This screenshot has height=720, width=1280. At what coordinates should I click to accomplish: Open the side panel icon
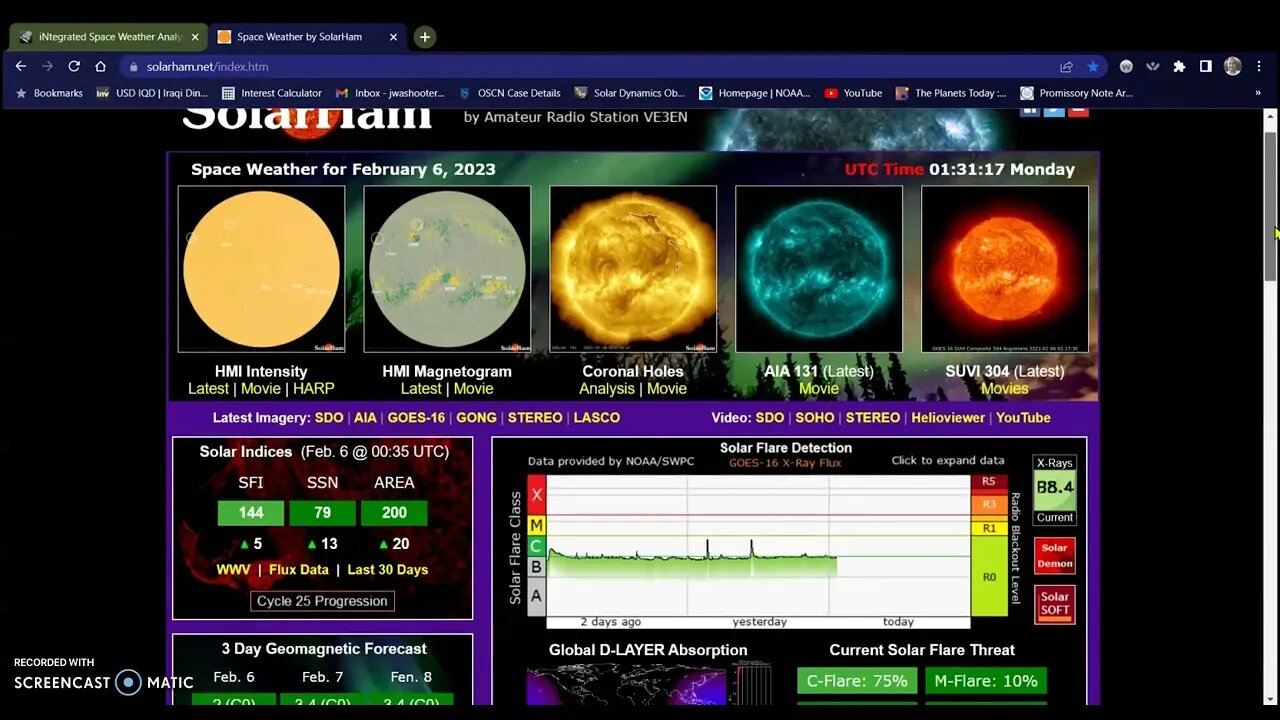(1206, 66)
